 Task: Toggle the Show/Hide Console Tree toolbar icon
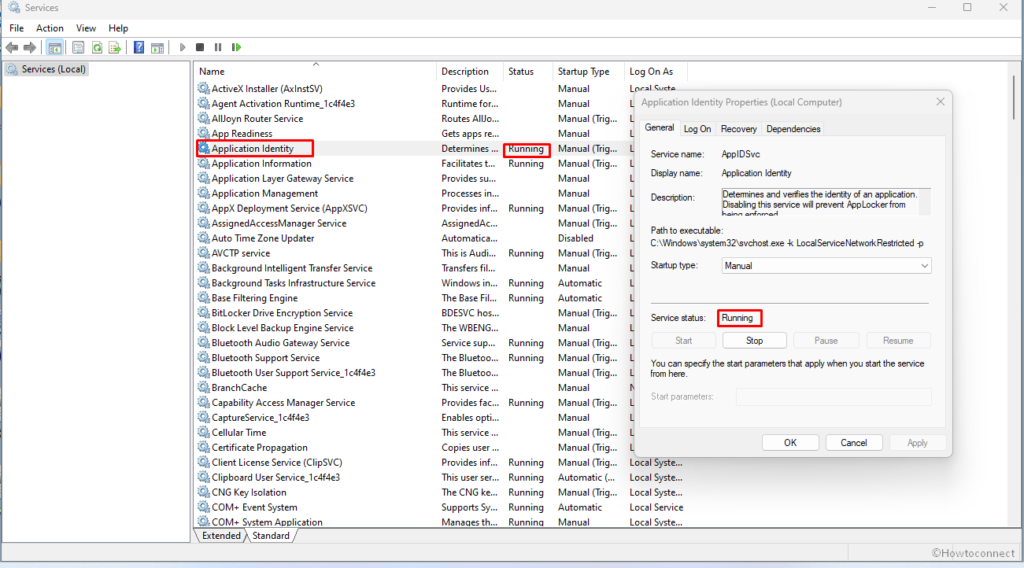coord(55,47)
